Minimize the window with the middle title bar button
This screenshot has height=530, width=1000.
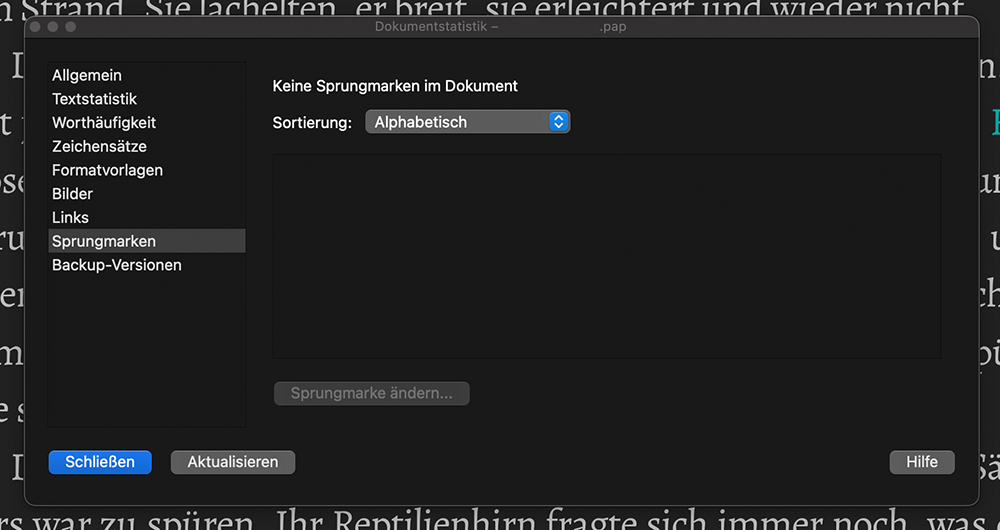coord(54,26)
